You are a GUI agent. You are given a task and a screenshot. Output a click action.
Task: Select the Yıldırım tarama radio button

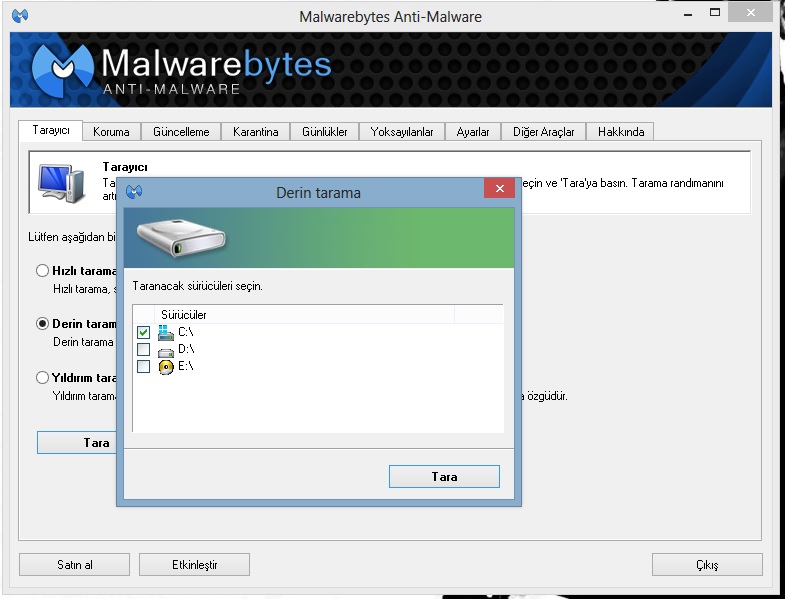43,378
